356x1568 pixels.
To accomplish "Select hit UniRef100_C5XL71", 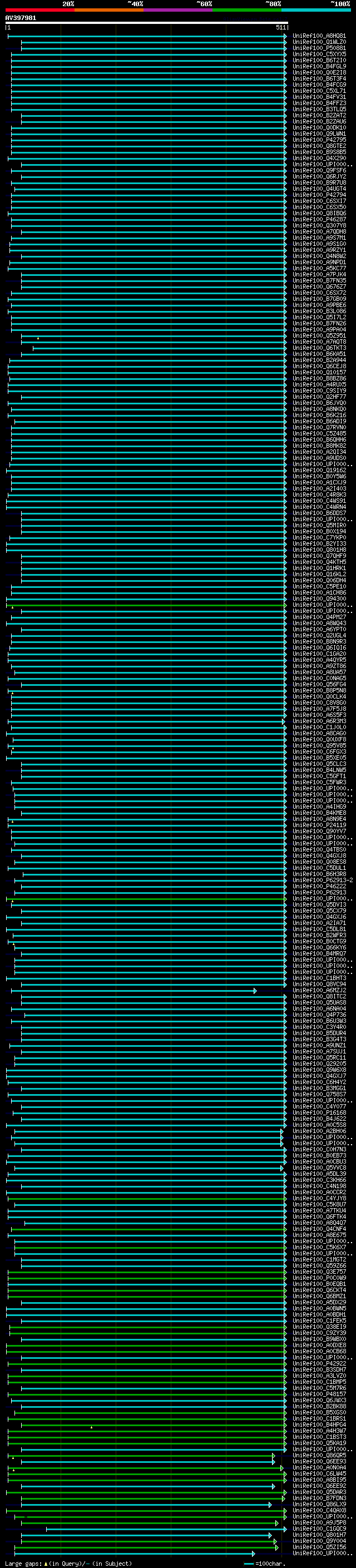I will click(x=319, y=91).
